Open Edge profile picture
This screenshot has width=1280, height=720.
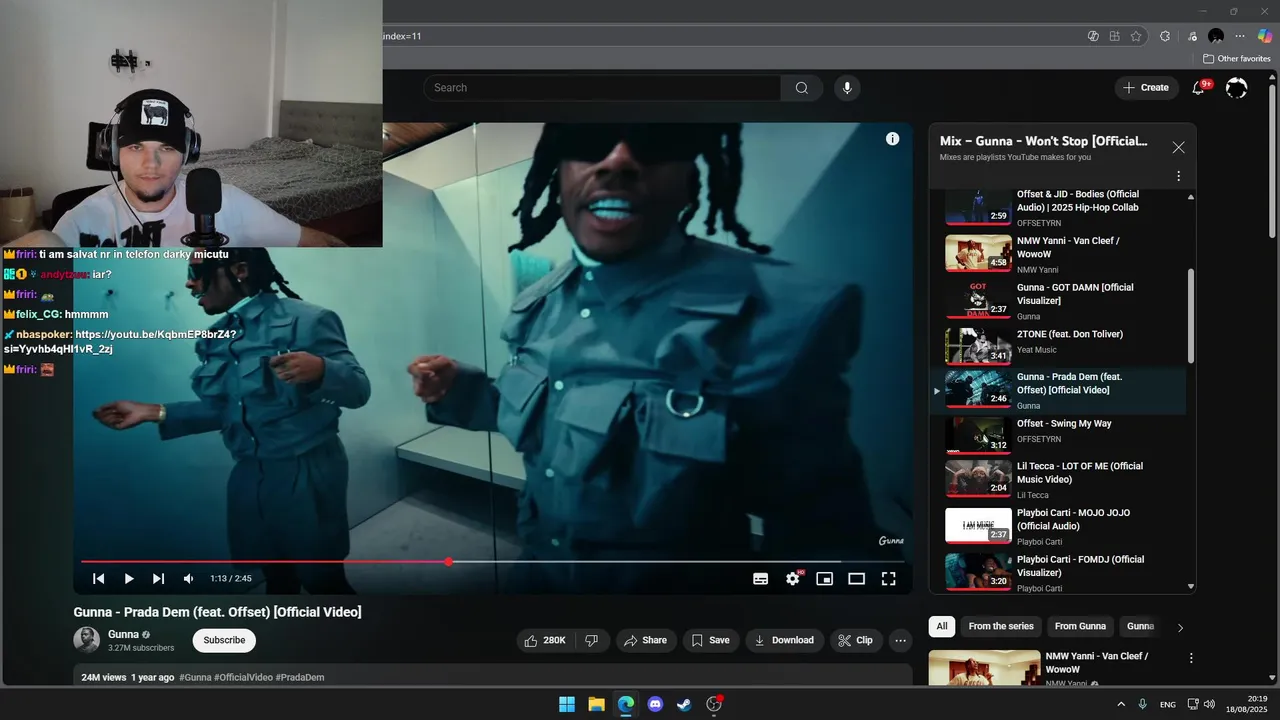point(1216,36)
